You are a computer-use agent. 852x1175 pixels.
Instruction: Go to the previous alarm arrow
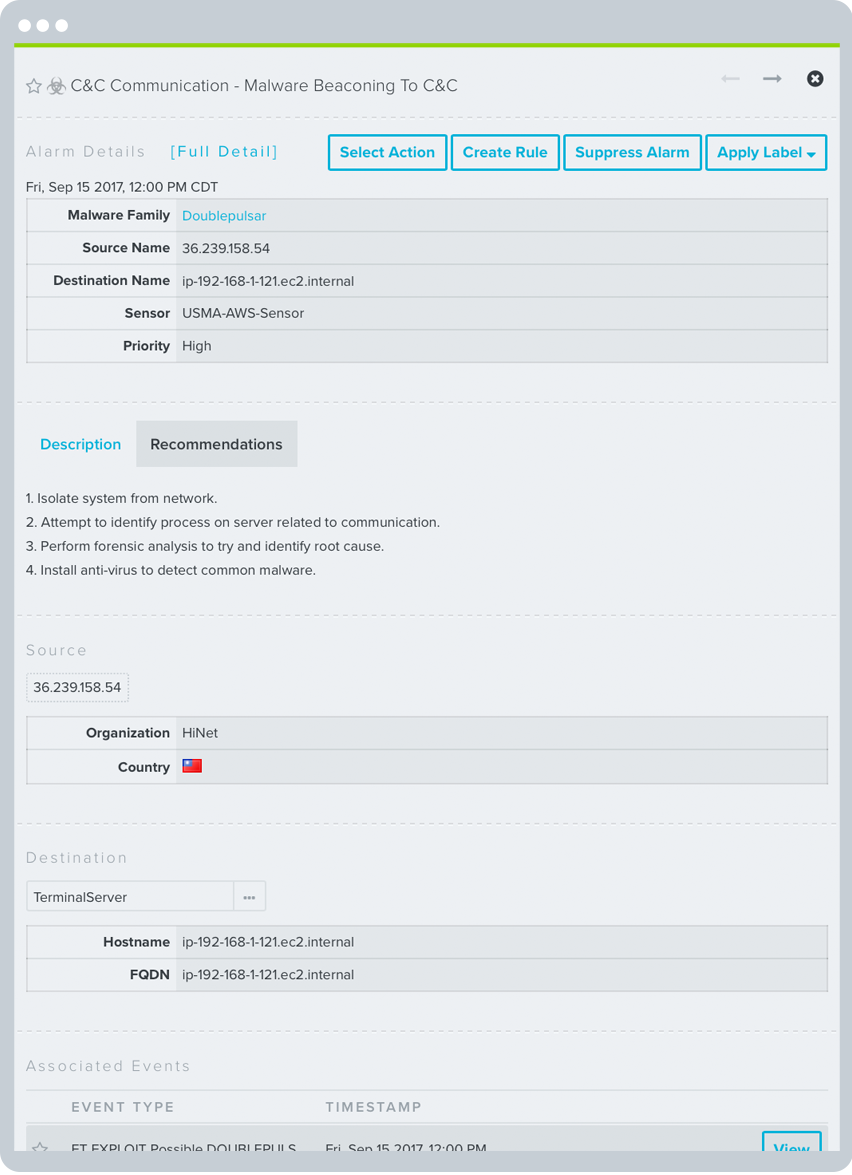pos(730,79)
